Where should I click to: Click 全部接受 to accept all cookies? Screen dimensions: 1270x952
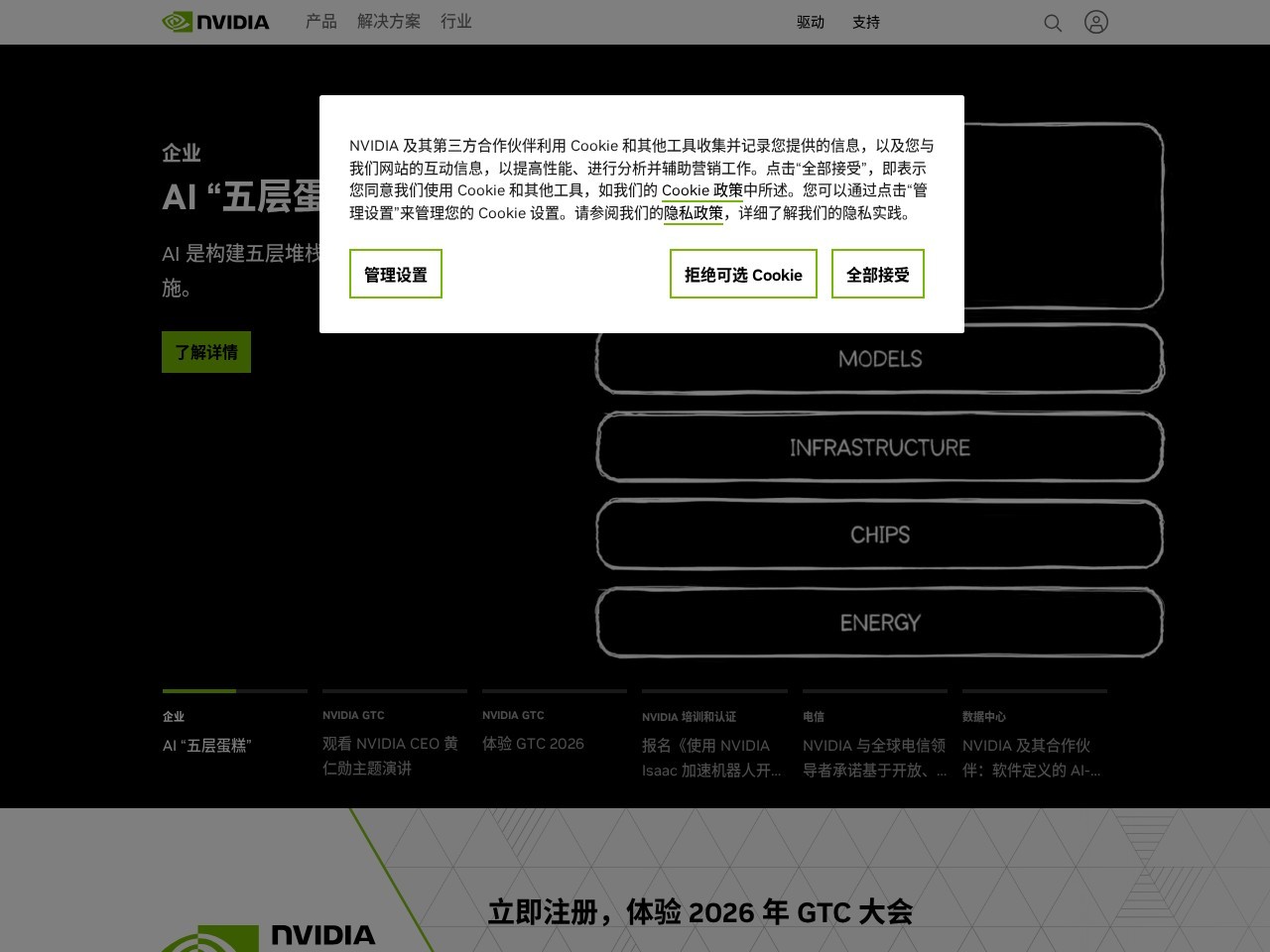(x=878, y=274)
